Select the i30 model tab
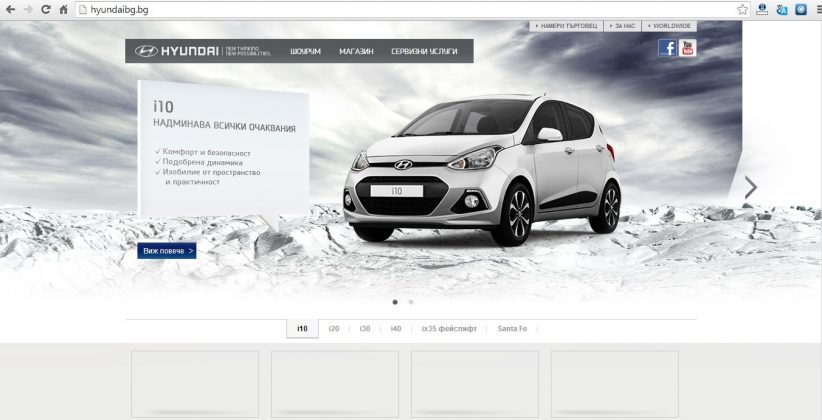This screenshot has width=822, height=420. 365,329
